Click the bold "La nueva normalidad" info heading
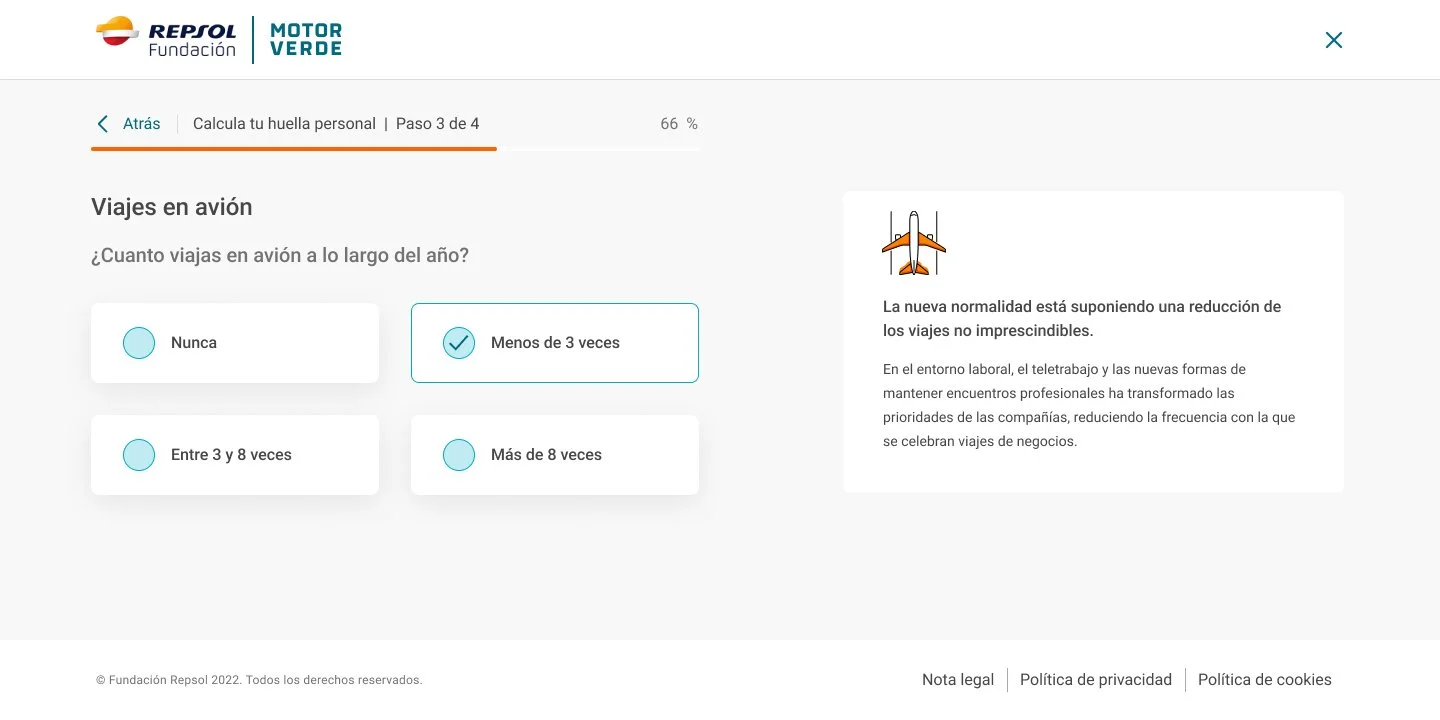Viewport: 1440px width, 720px height. 1082,319
